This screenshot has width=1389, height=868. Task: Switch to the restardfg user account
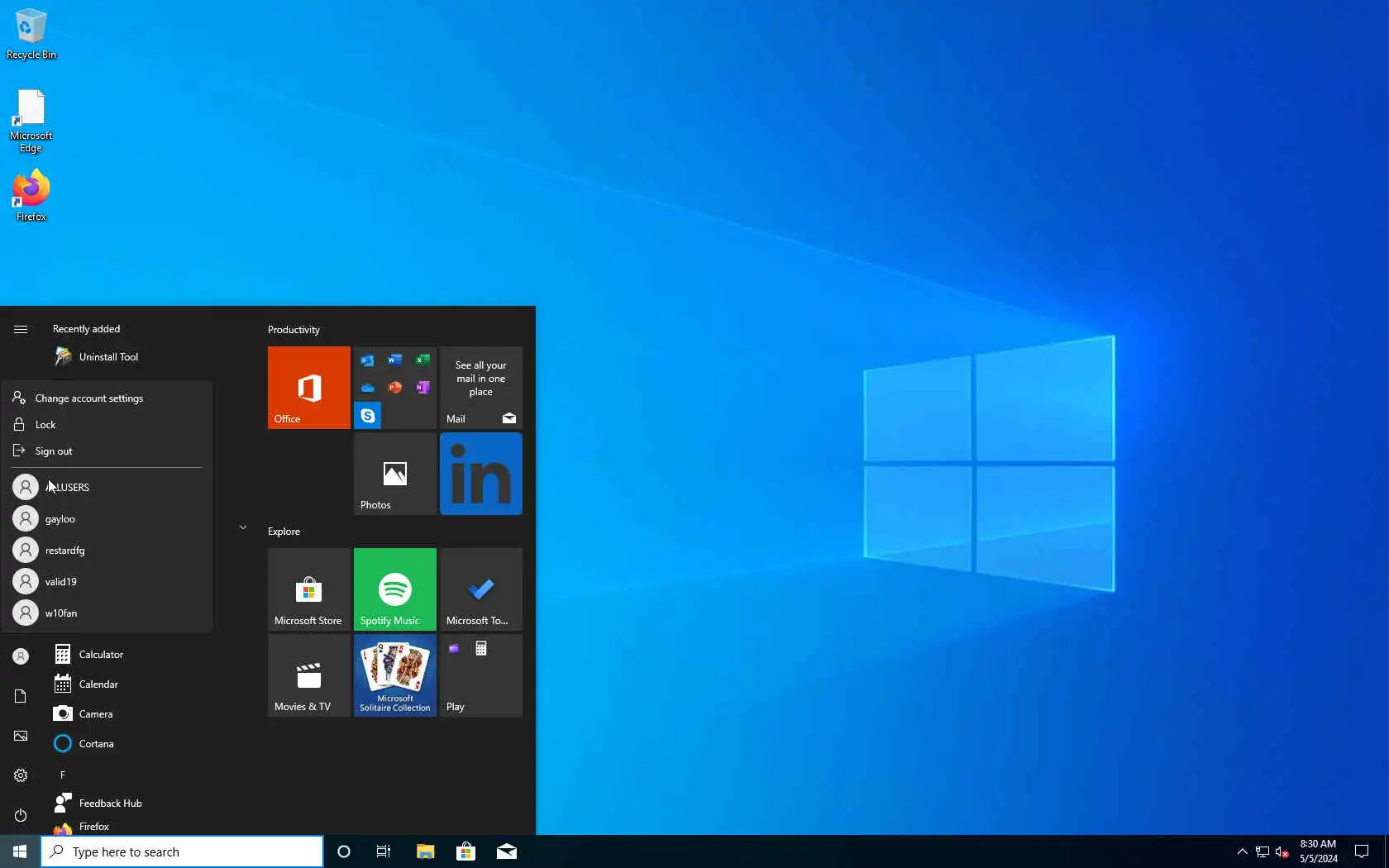[x=107, y=550]
